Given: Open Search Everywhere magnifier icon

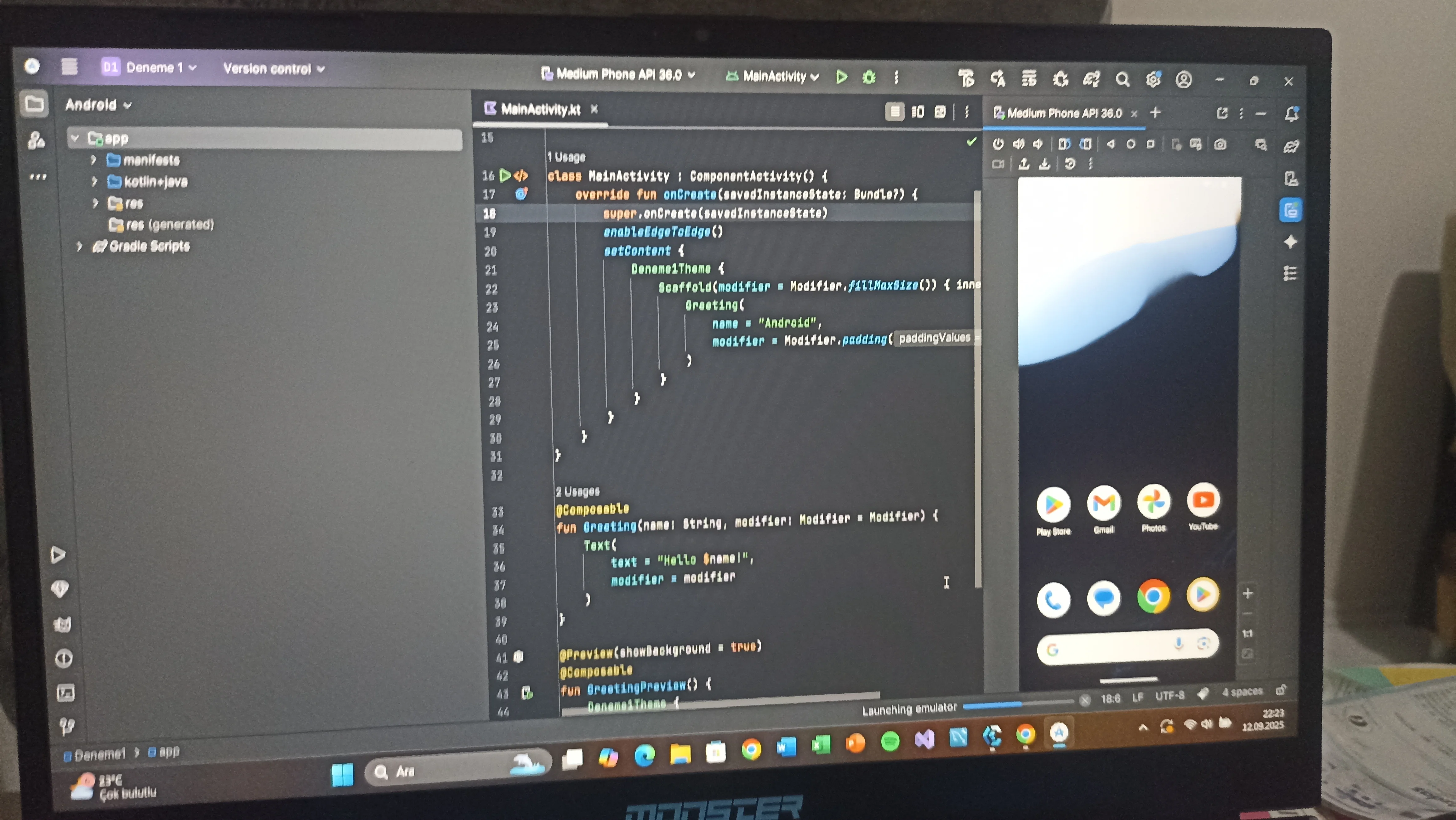Looking at the screenshot, I should click(1123, 80).
